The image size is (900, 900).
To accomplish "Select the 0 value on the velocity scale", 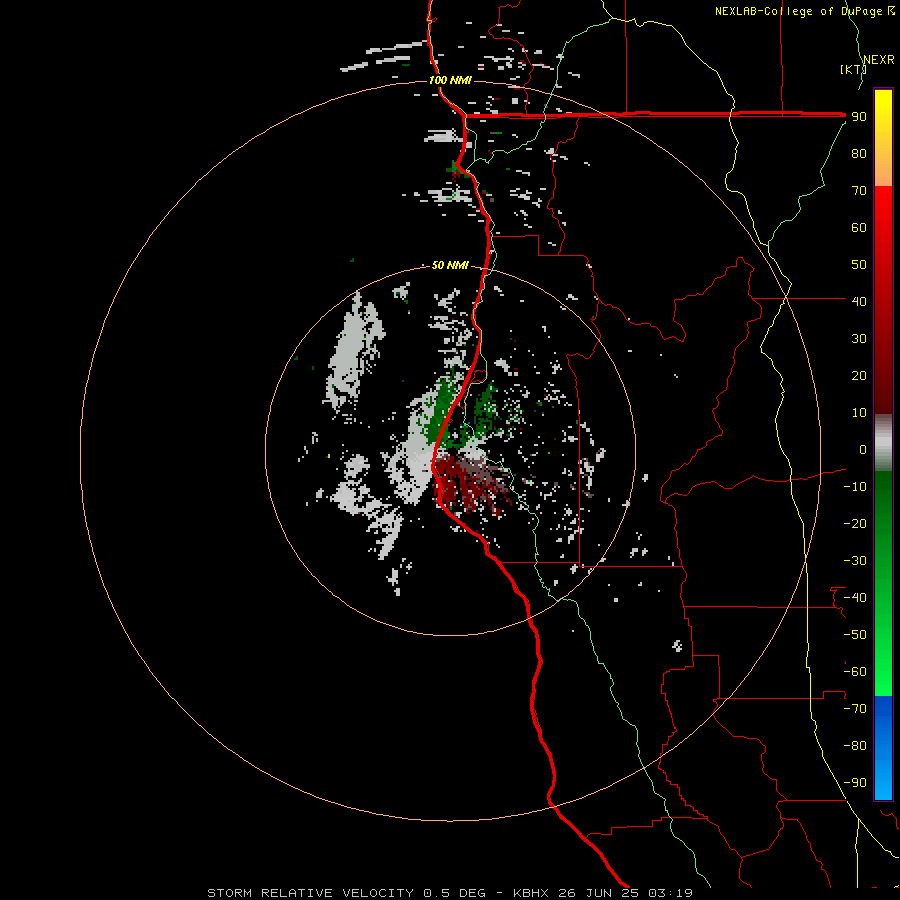I will [863, 449].
